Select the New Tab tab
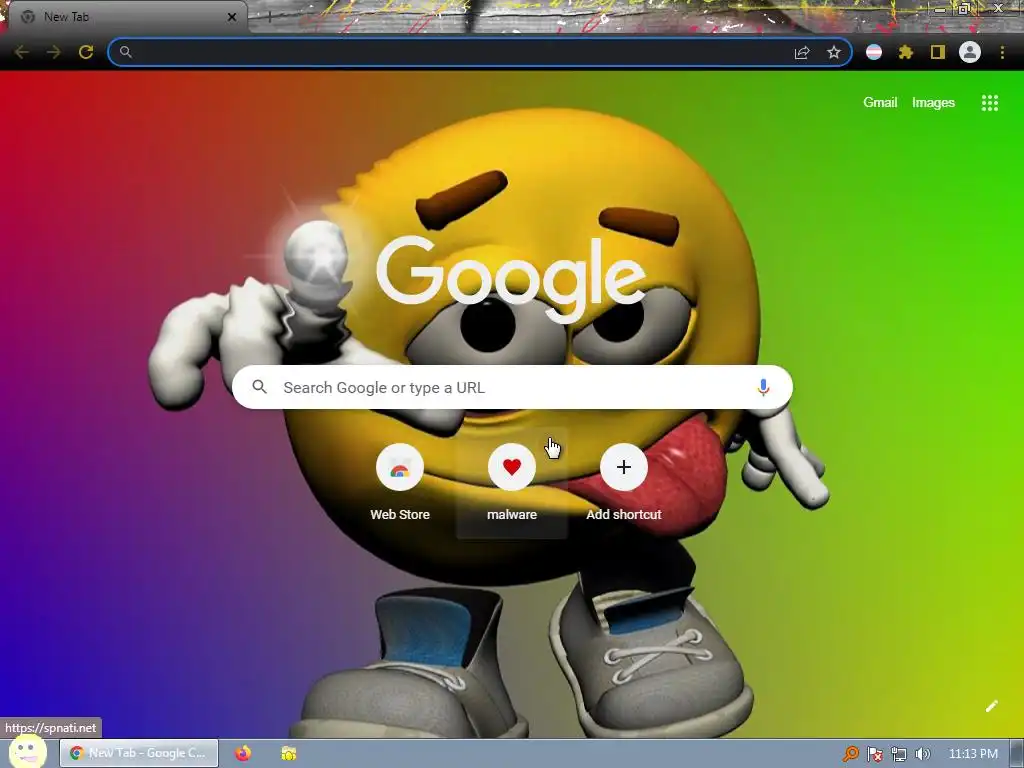This screenshot has height=768, width=1024. click(x=127, y=17)
